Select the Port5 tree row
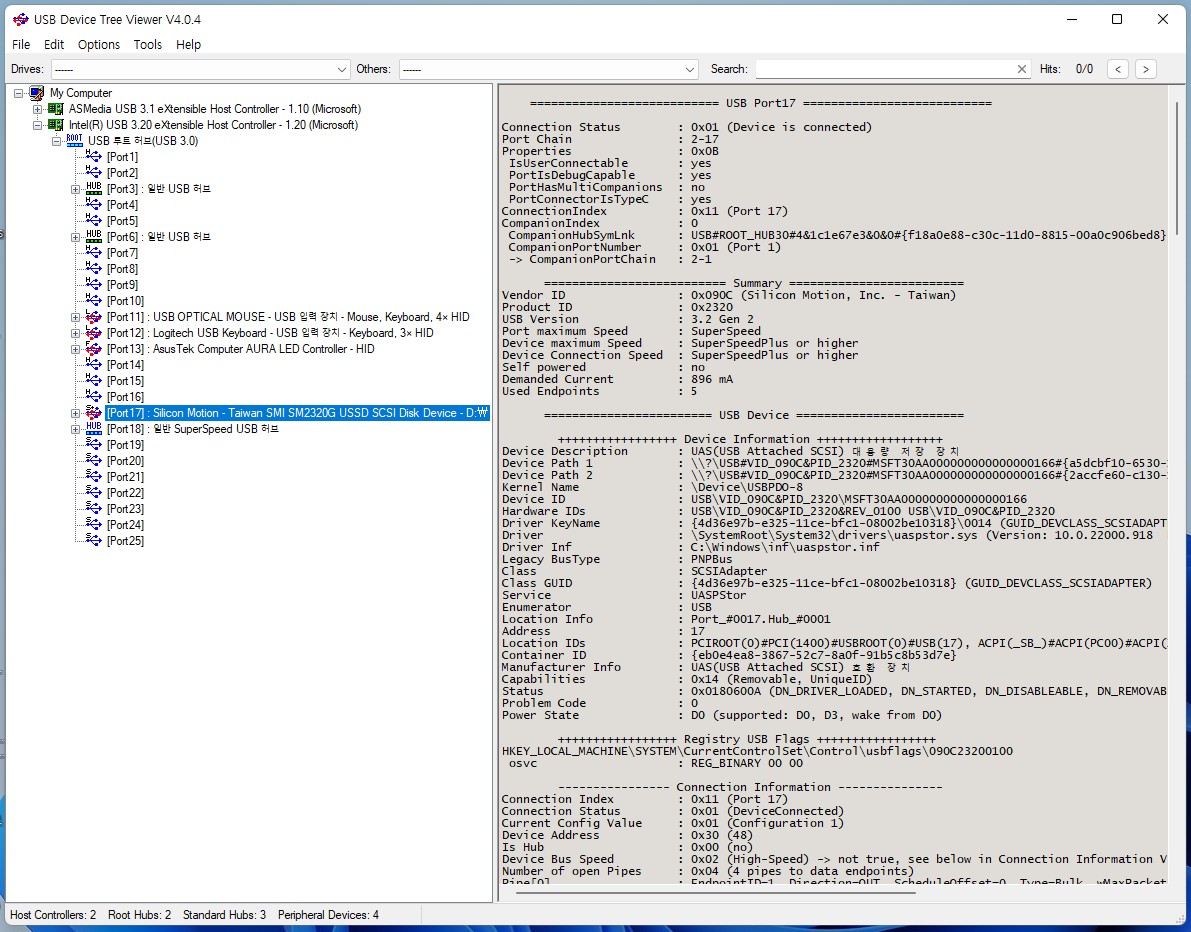This screenshot has width=1191, height=932. [122, 221]
